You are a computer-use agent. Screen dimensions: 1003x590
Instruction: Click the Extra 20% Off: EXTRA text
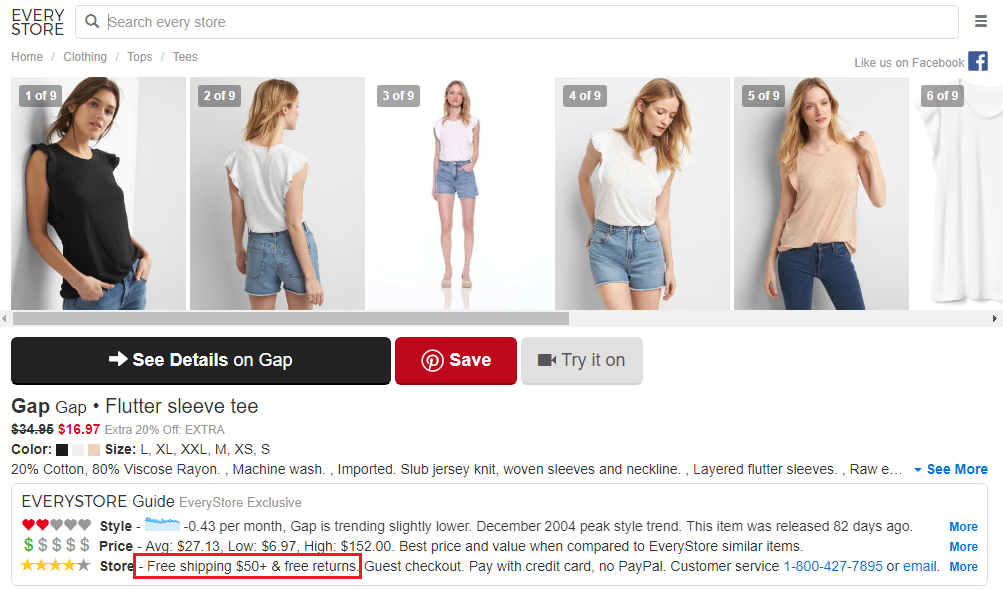[165, 429]
